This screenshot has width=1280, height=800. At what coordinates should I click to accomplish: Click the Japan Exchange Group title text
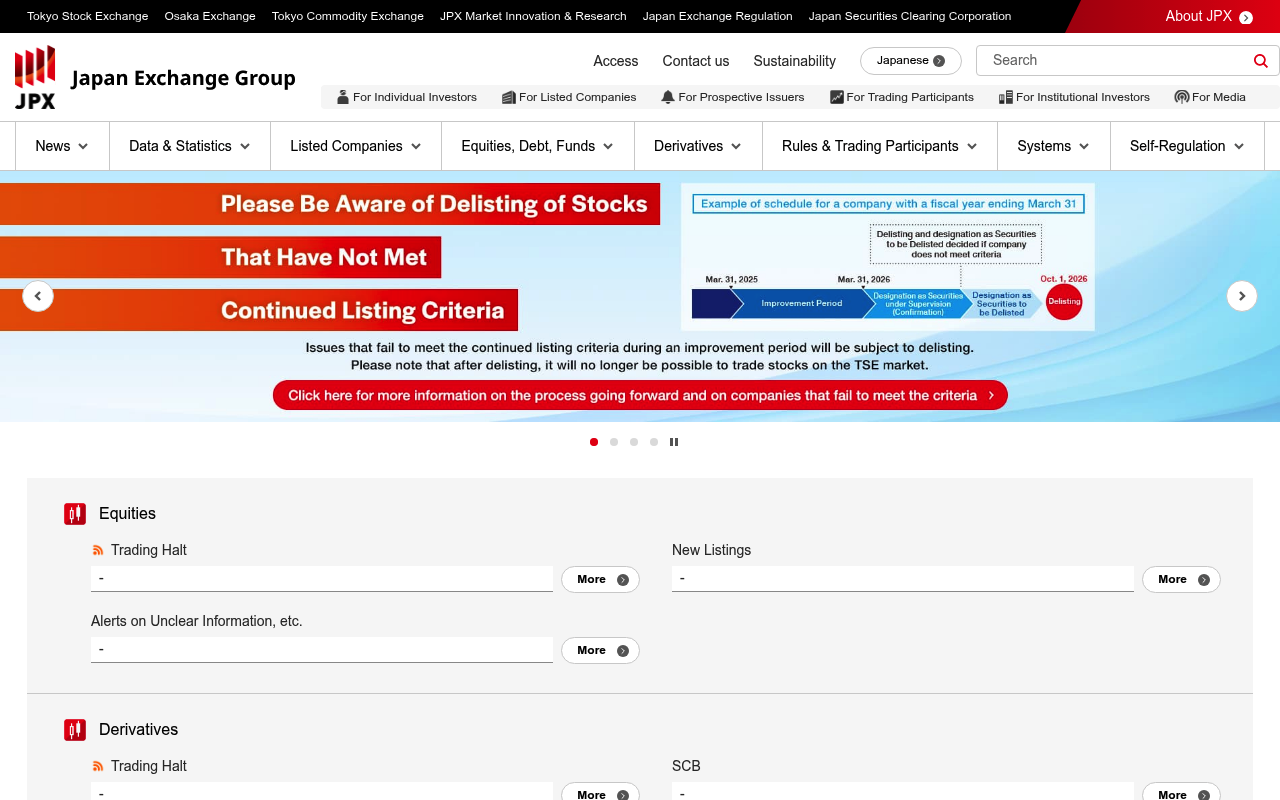(183, 78)
